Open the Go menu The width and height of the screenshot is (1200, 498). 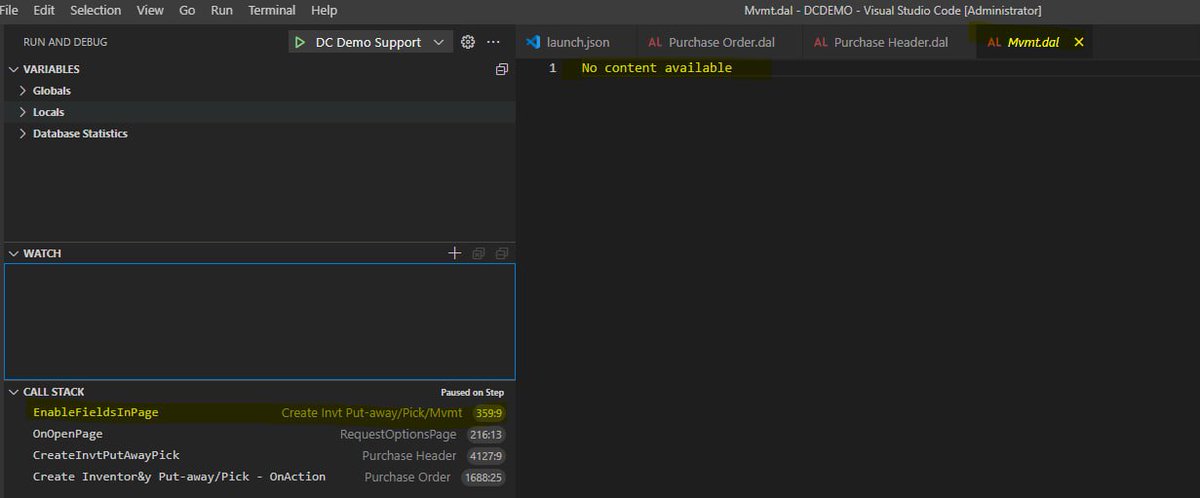[187, 10]
